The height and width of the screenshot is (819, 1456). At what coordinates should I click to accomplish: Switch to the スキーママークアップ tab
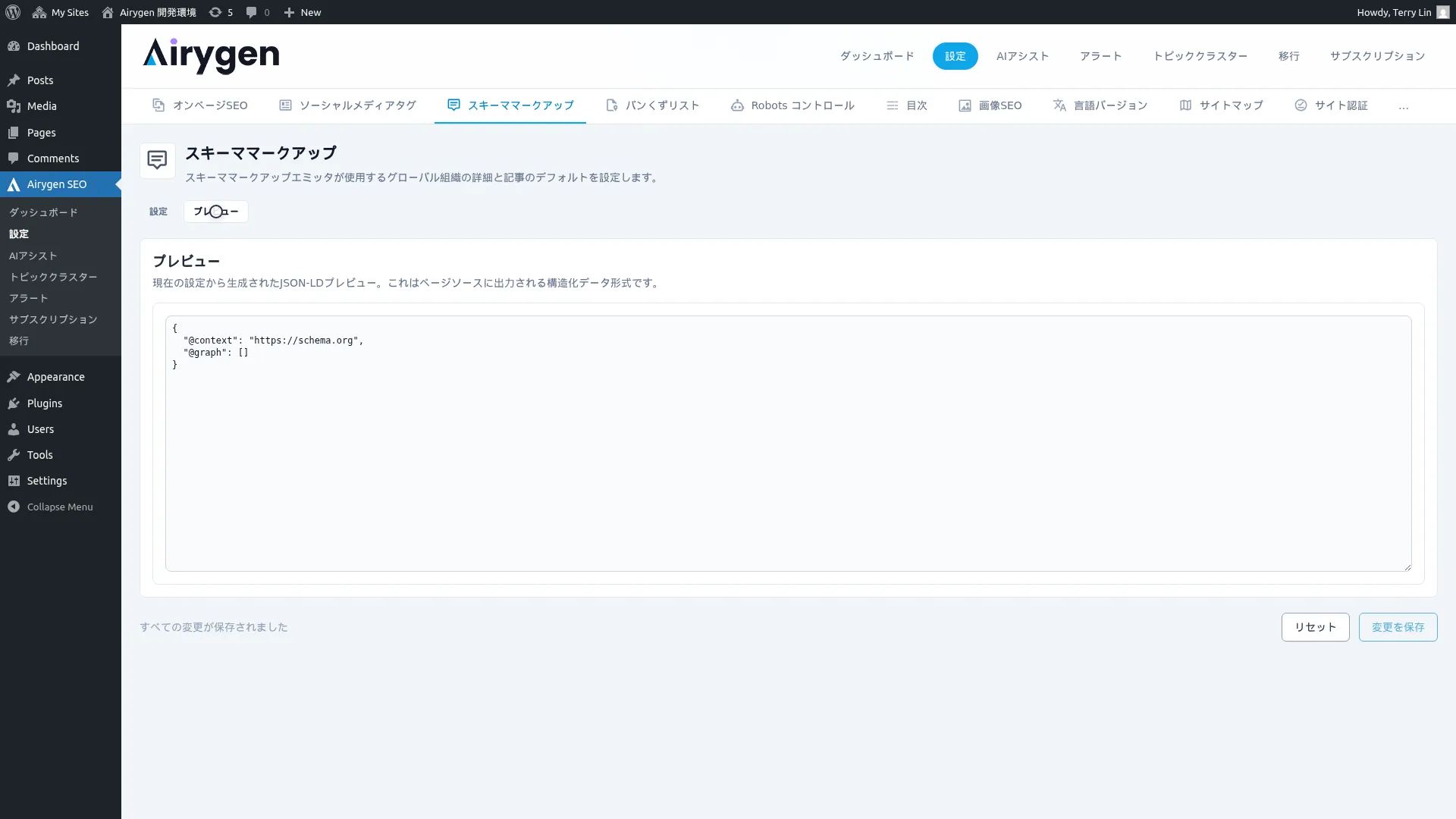510,105
